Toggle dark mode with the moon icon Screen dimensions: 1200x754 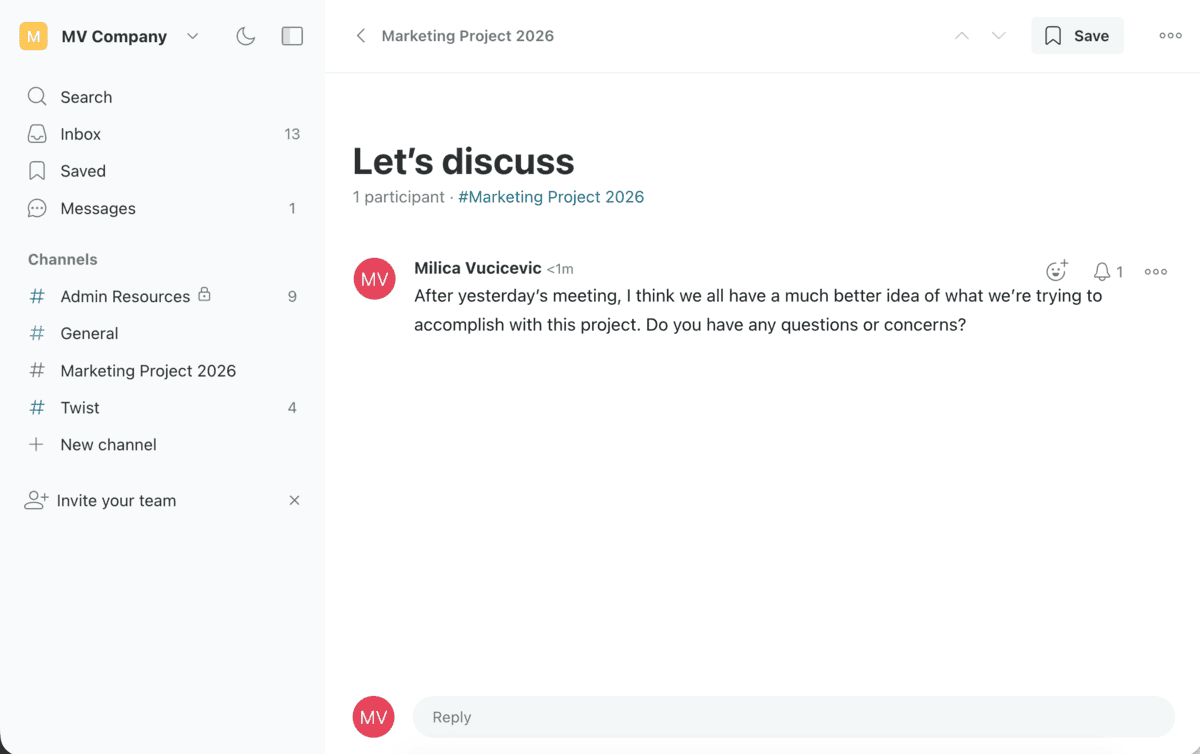[x=246, y=37]
